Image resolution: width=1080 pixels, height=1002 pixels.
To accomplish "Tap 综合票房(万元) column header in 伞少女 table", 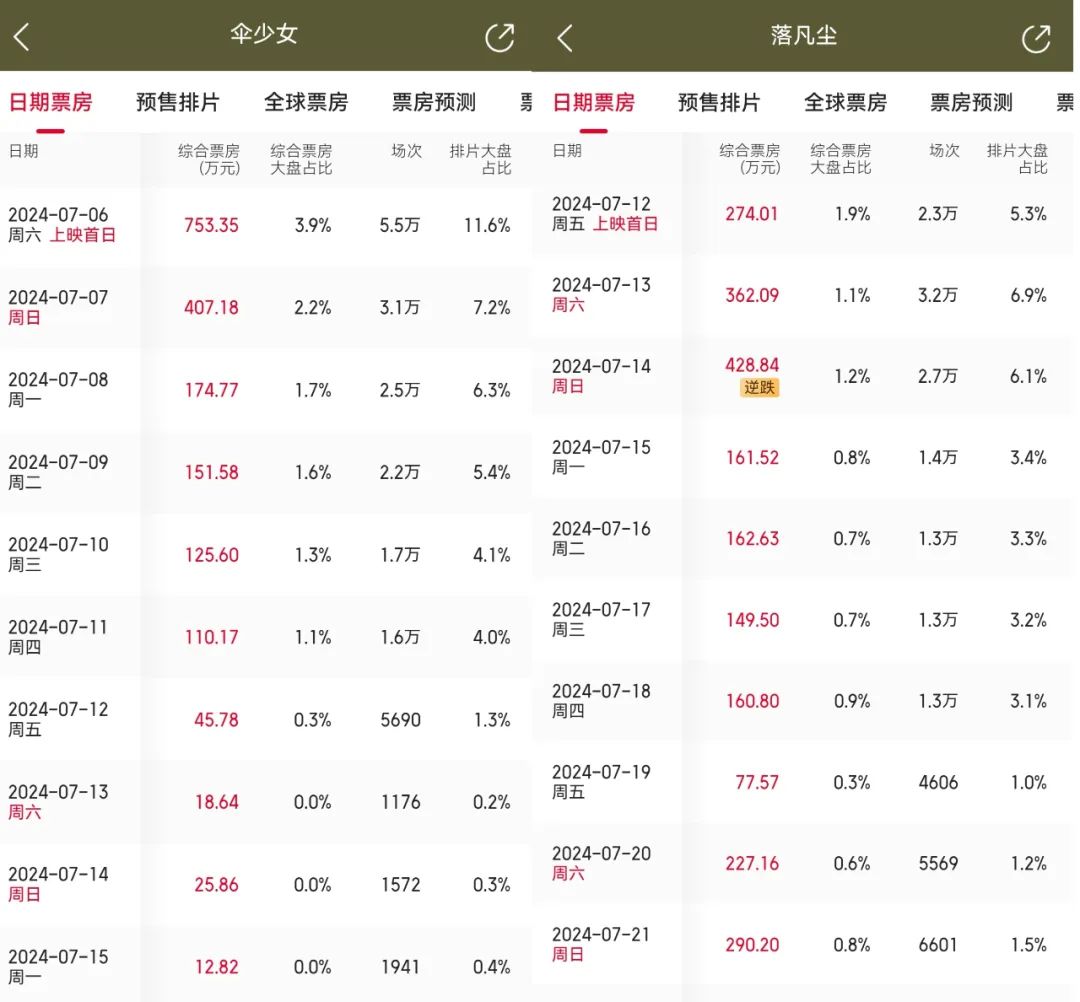I will (x=209, y=159).
